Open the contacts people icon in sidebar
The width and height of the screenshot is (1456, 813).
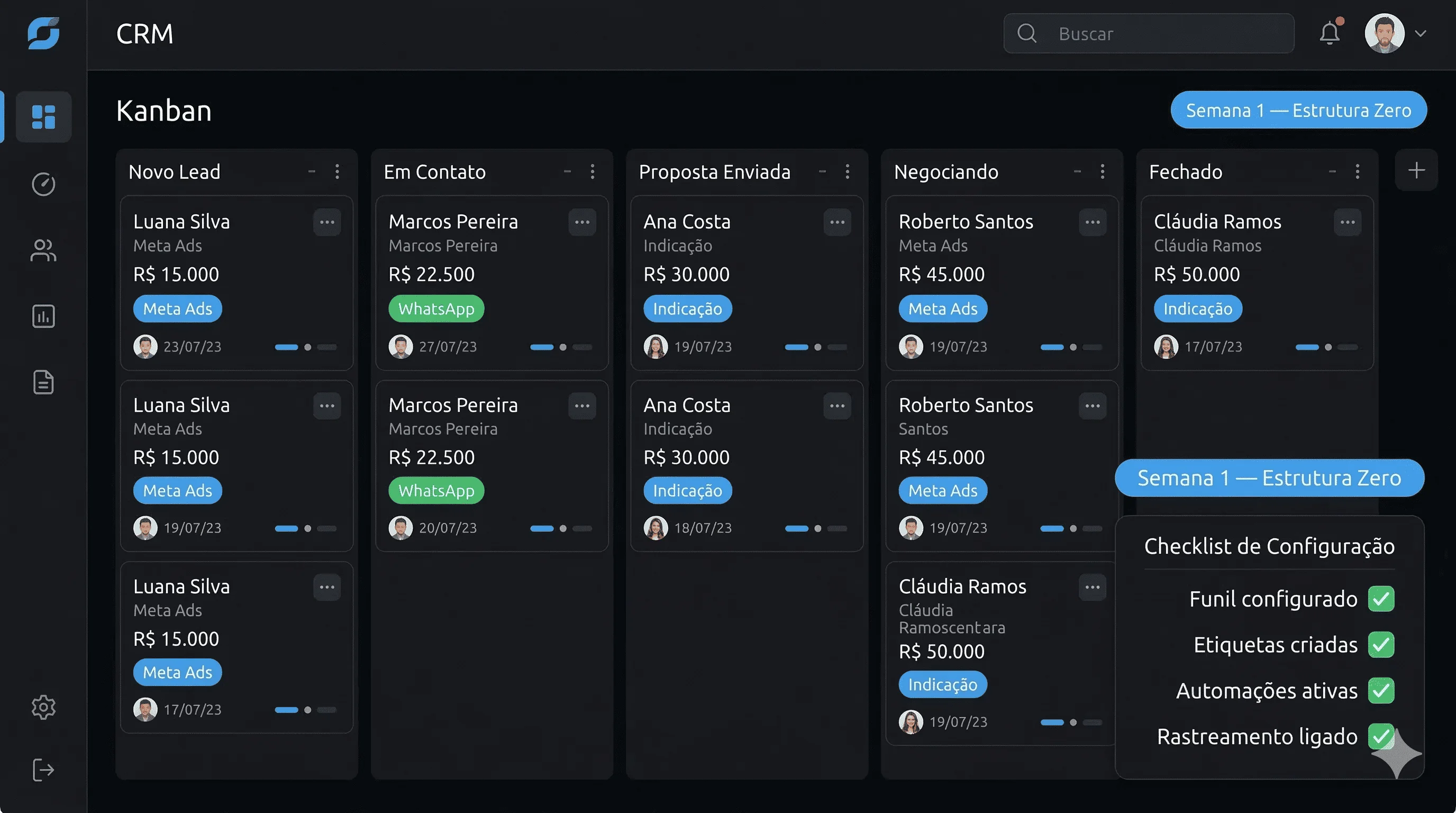[x=43, y=250]
